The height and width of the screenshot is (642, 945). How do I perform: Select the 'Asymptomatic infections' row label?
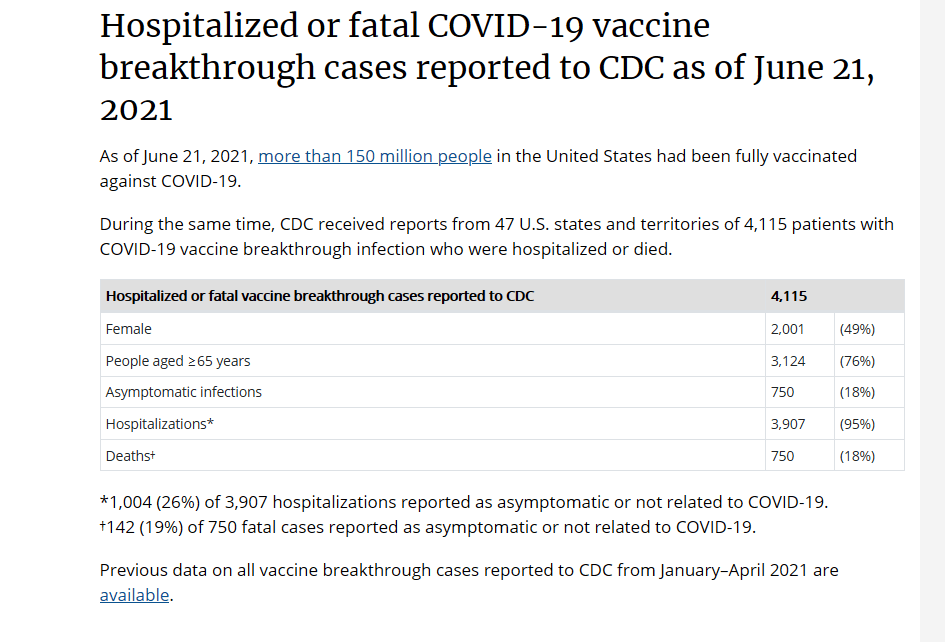tap(183, 392)
